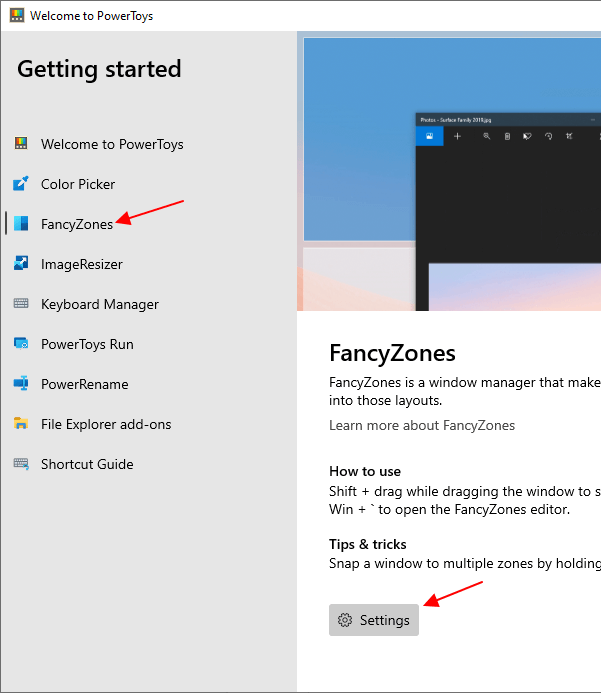Screen dimensions: 601x693
Task: Click the Color Picker eyedropper icon
Action: [21, 183]
